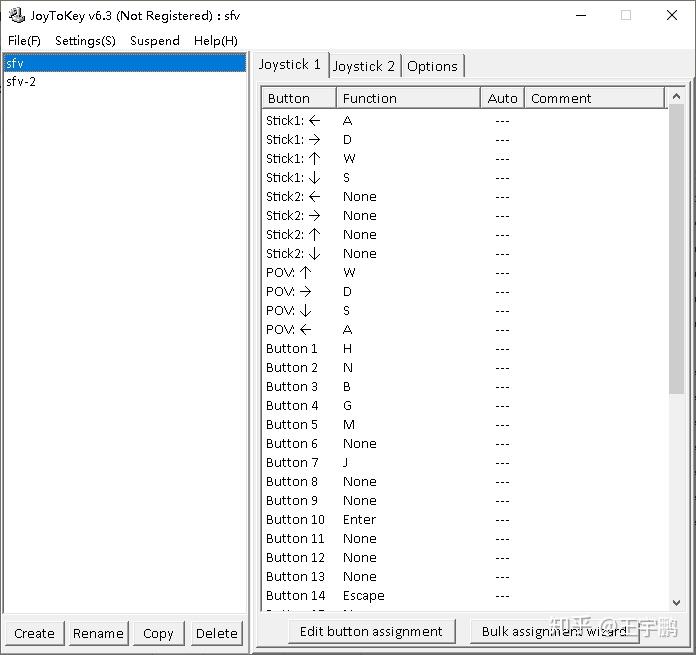Select the Button 3 row

tap(465, 387)
